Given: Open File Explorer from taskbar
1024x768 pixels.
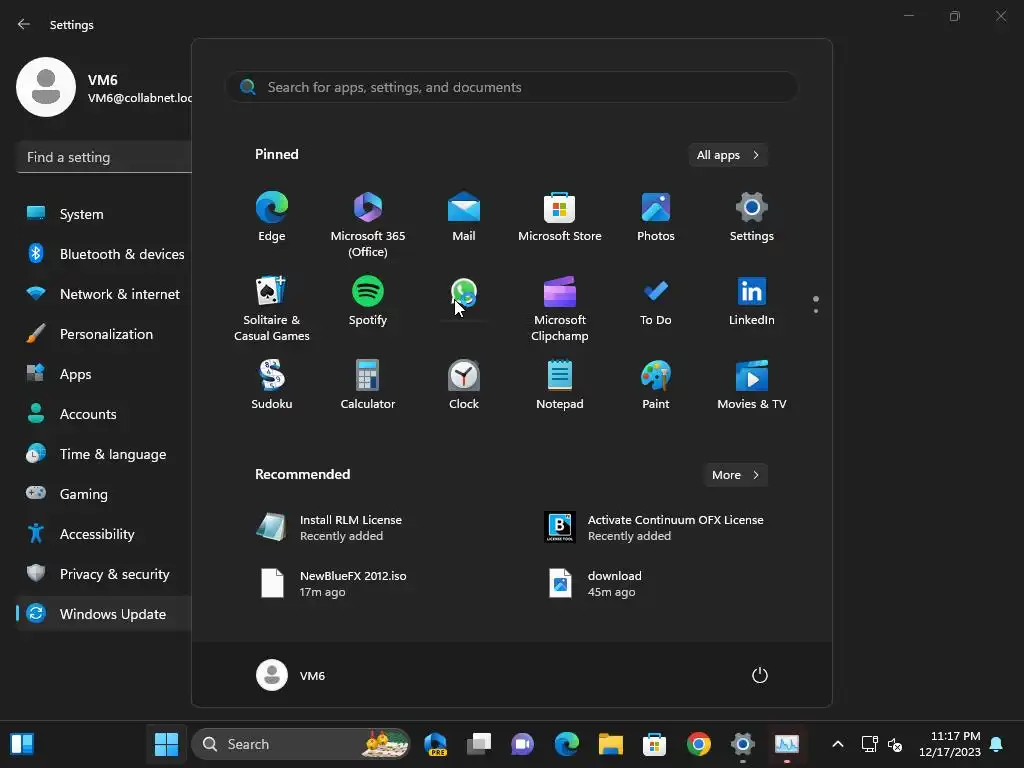Looking at the screenshot, I should 611,744.
